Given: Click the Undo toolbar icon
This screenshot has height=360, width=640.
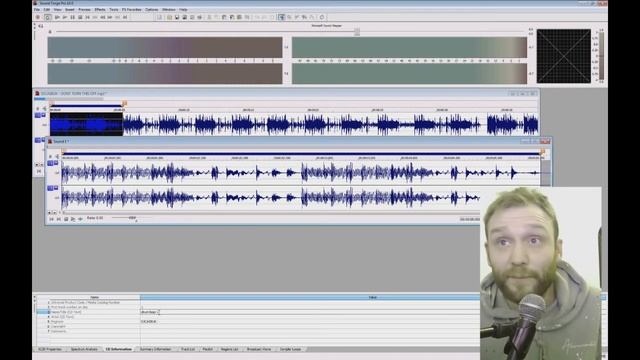Looking at the screenshot, I should (257, 17).
